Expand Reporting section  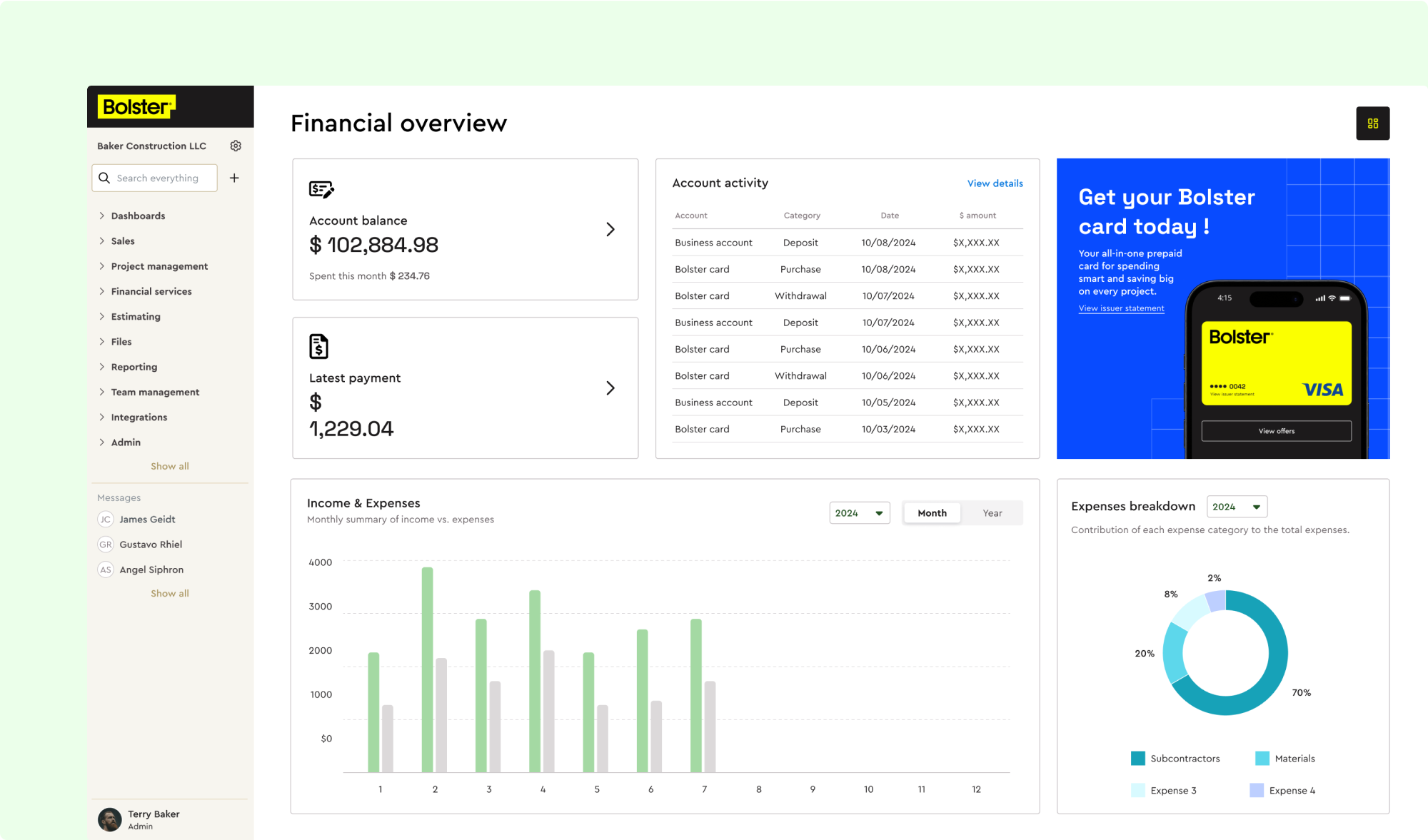pos(129,366)
